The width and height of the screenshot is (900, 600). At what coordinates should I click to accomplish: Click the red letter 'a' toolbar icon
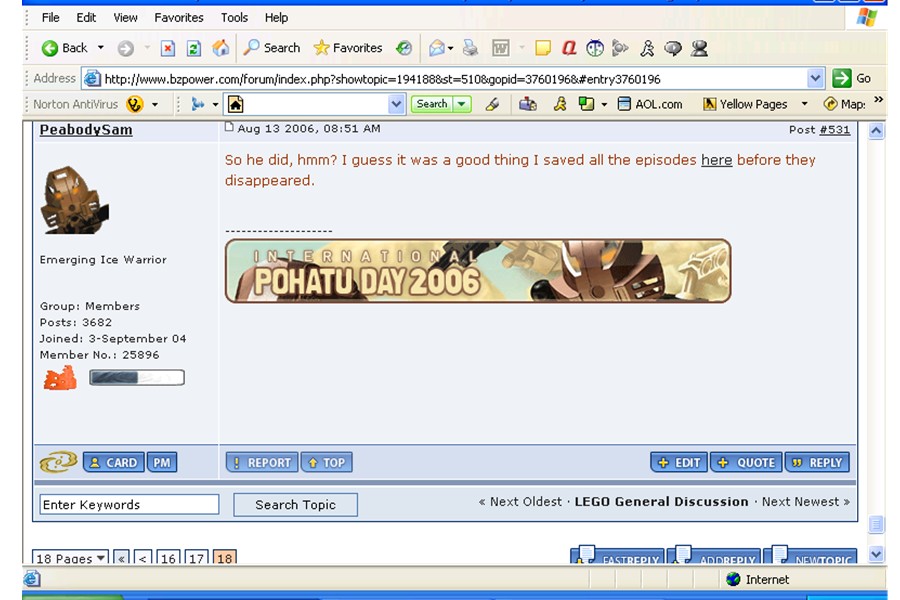point(569,48)
